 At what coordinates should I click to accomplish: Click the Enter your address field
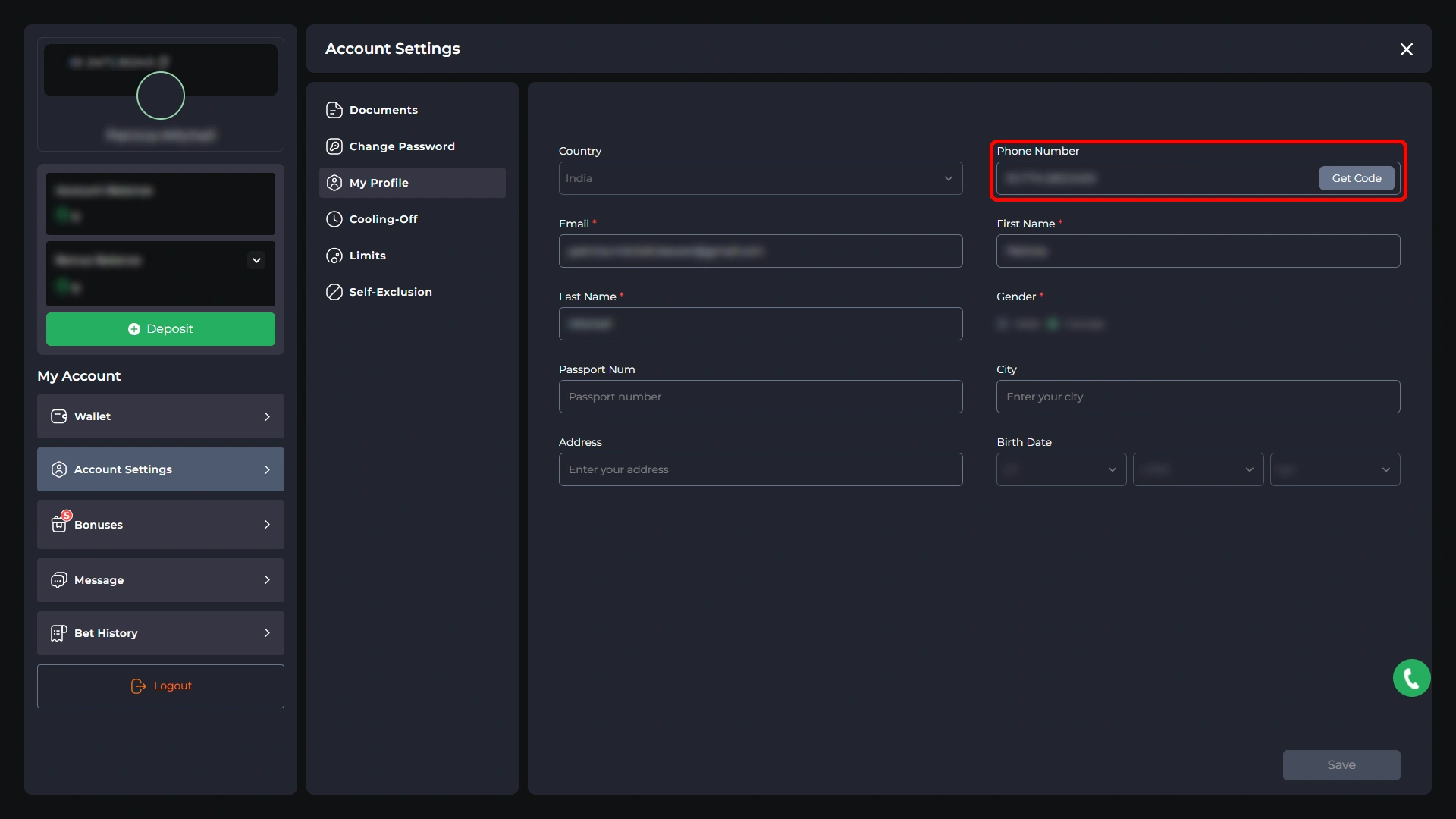click(x=761, y=469)
